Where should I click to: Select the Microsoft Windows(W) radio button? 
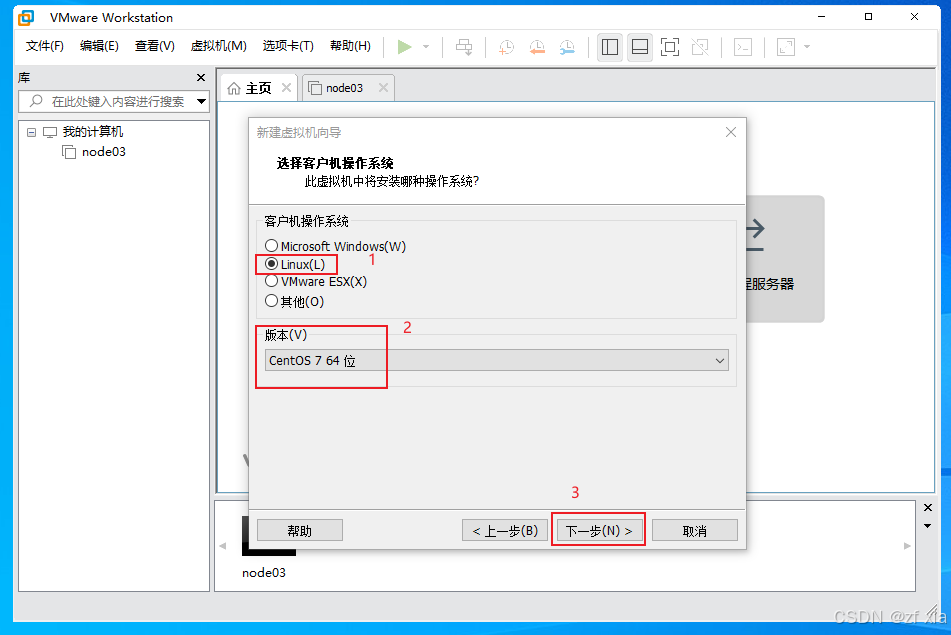coord(271,246)
